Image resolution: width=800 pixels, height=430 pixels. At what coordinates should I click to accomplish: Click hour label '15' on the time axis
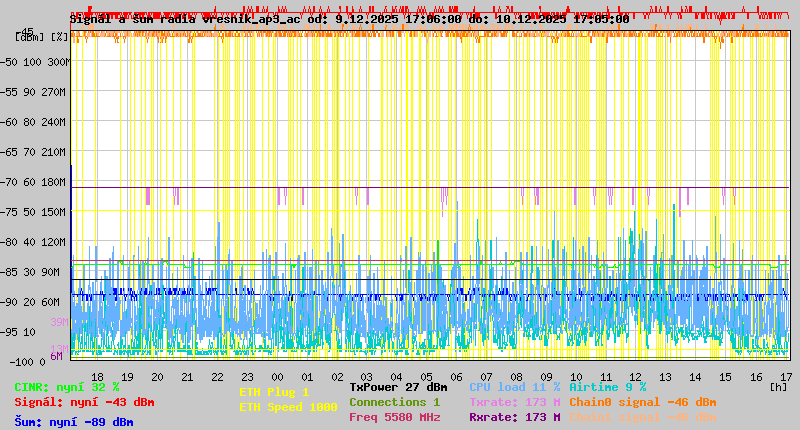(x=725, y=377)
